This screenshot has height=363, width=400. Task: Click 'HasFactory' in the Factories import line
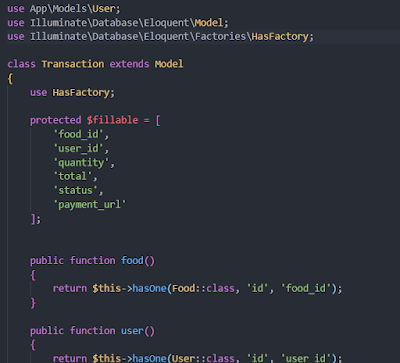(x=280, y=36)
